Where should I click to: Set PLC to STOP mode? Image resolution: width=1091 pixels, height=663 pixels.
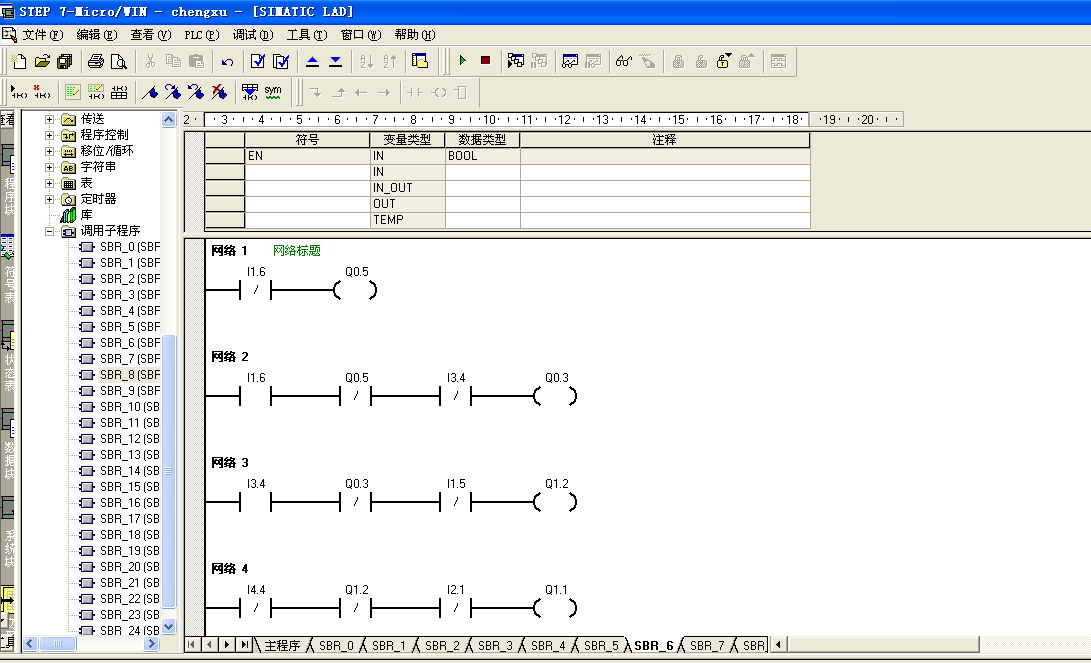click(486, 61)
